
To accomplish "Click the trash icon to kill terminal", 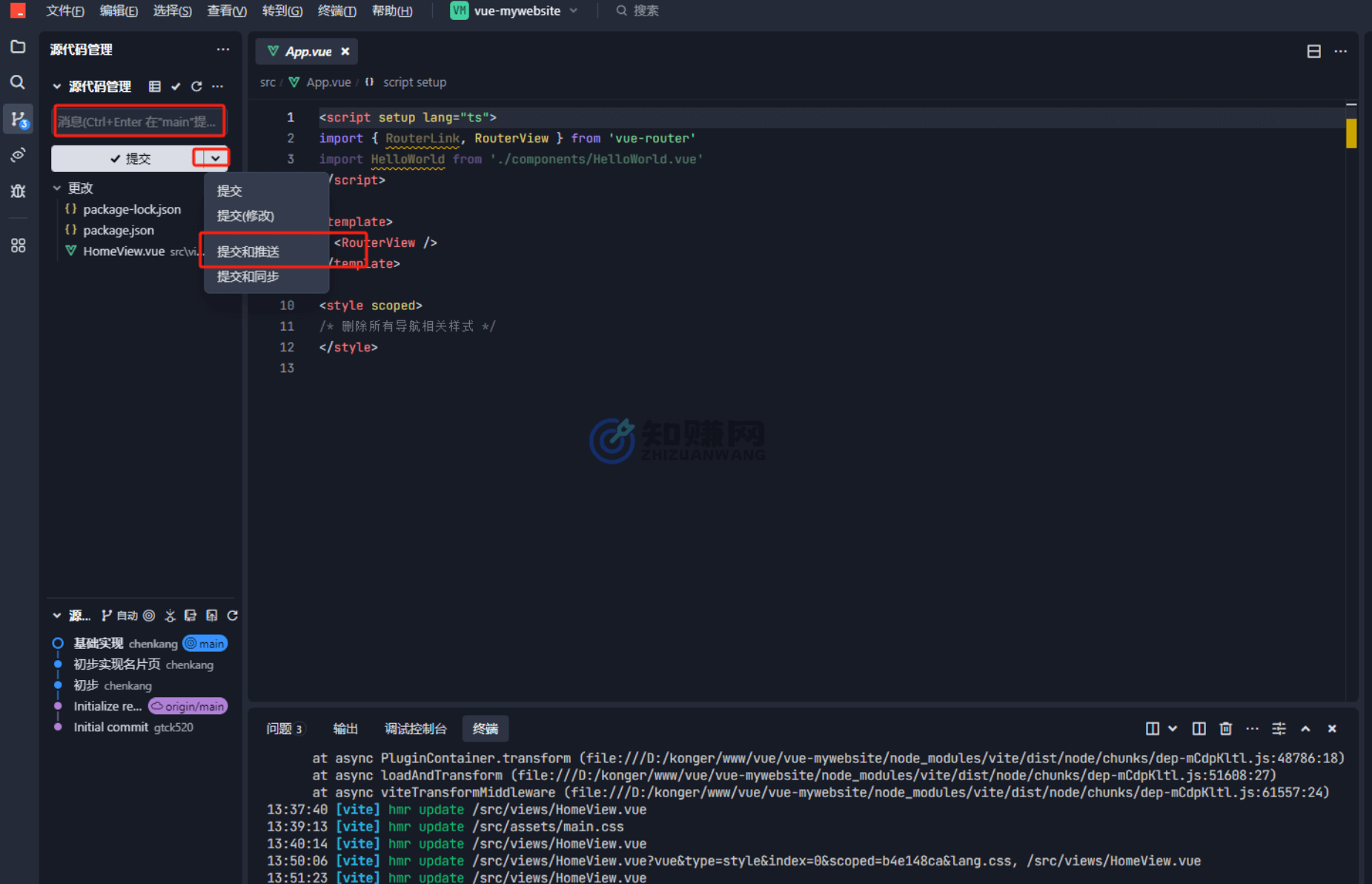I will tap(1225, 729).
